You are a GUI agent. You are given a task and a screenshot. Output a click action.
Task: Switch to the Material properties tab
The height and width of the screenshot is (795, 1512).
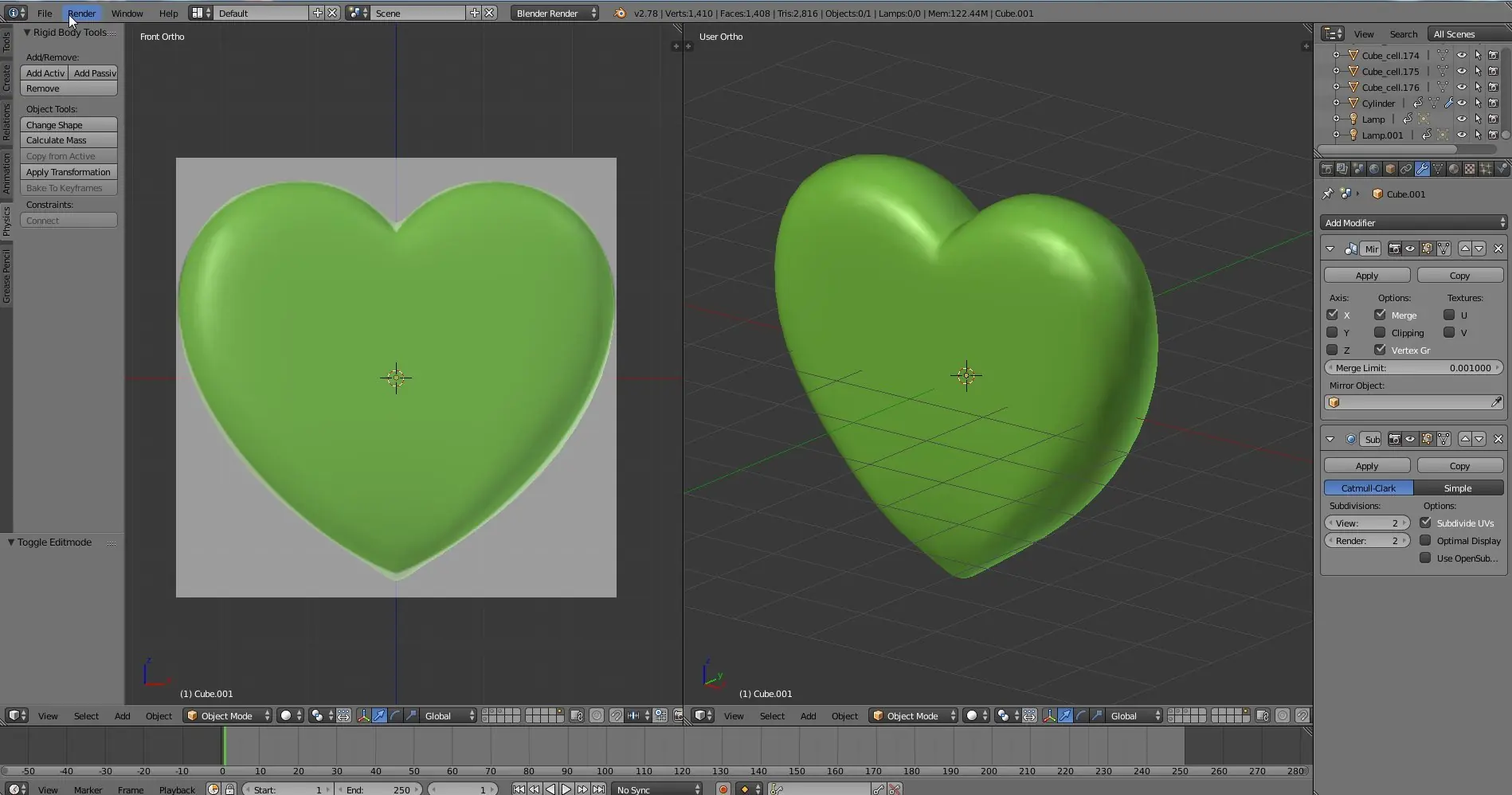tap(1453, 168)
